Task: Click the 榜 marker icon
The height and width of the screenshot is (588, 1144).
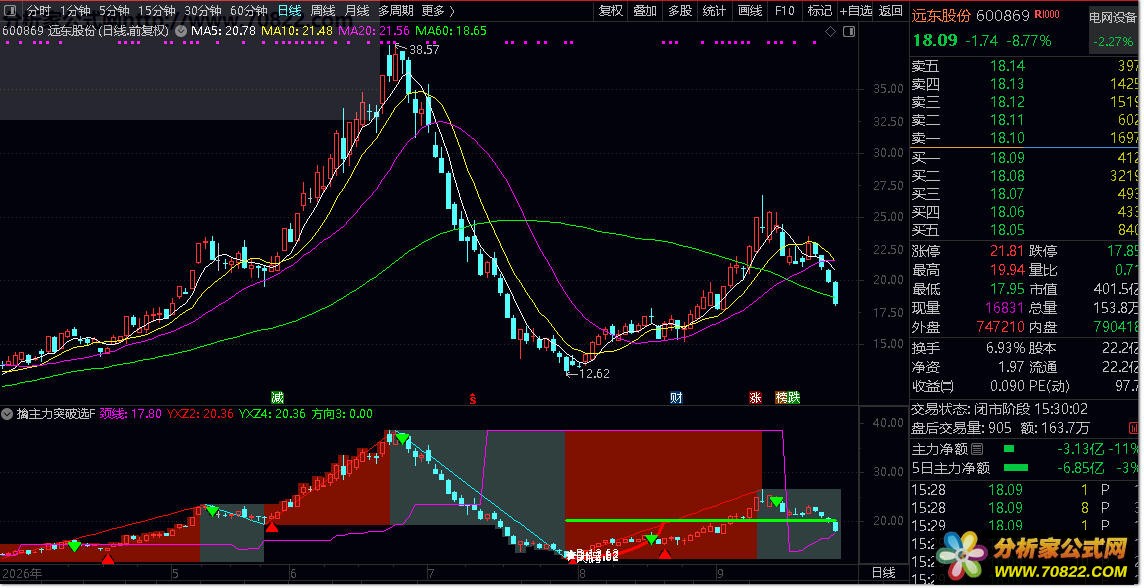Action: (781, 398)
